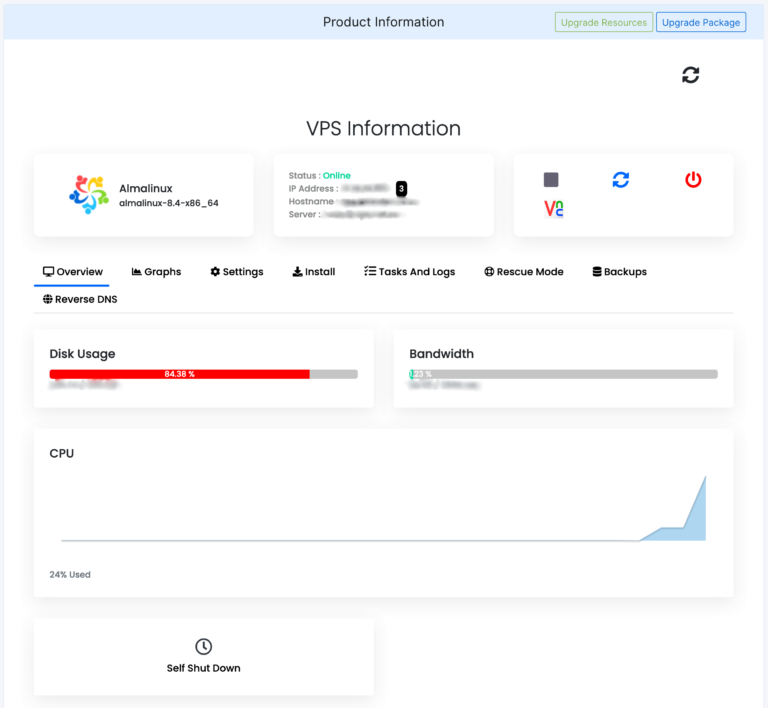Open the Backups tab
Viewport: 768px width, 708px height.
619,272
